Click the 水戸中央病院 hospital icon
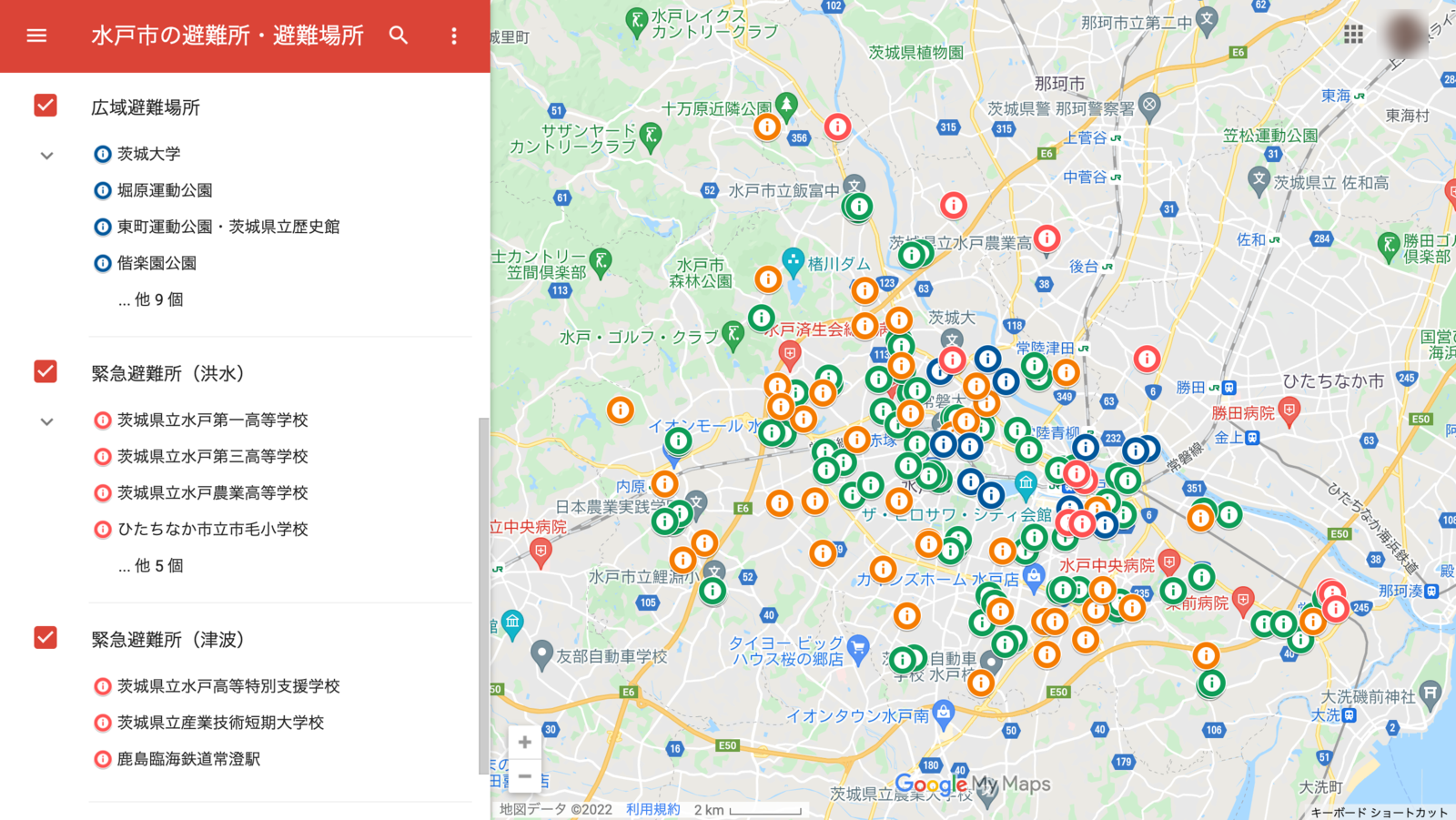 click(x=1169, y=562)
